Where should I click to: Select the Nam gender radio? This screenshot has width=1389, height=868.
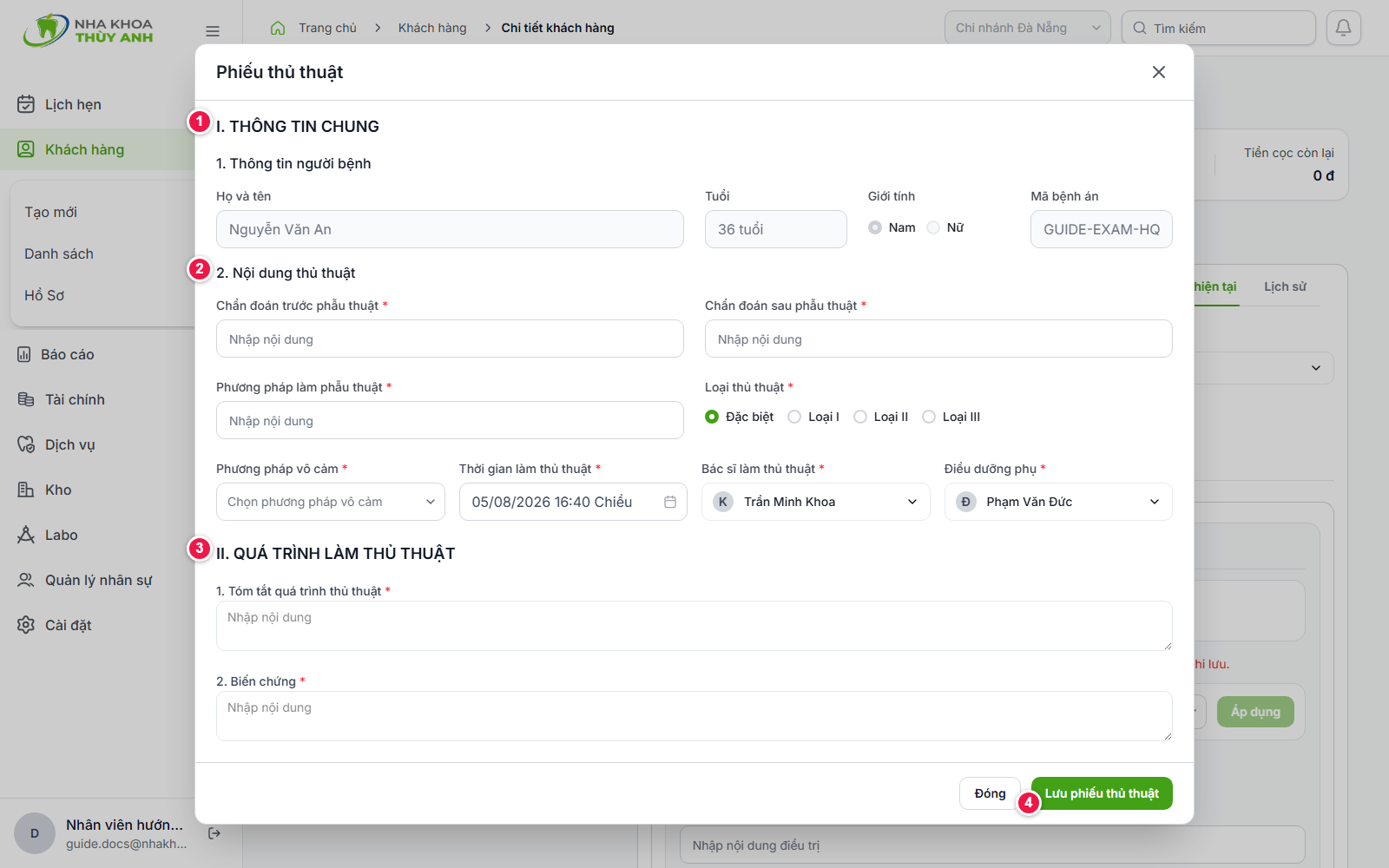pyautogui.click(x=875, y=227)
